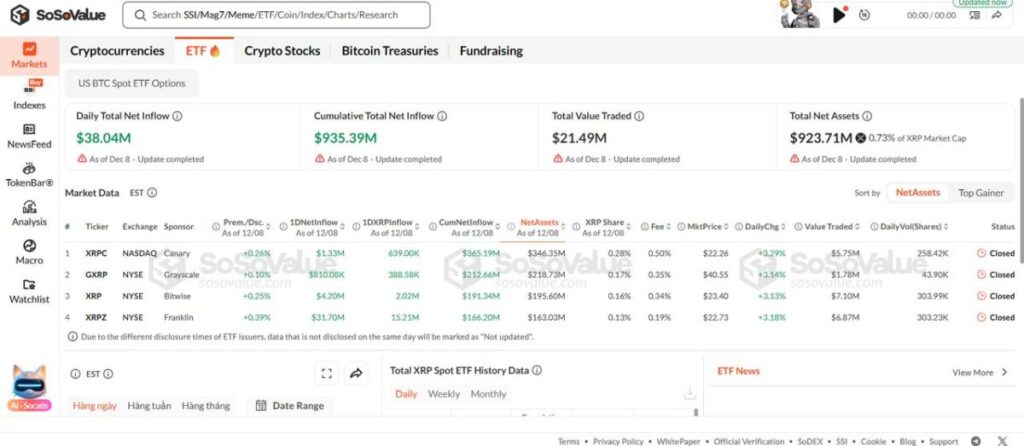Sort by NetAssets toggle button
This screenshot has height=446, width=1024.
[x=918, y=193]
